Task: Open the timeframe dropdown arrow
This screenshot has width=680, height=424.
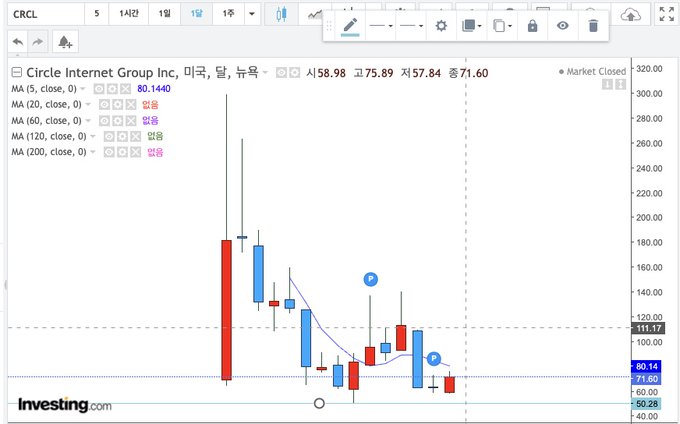Action: click(x=252, y=14)
